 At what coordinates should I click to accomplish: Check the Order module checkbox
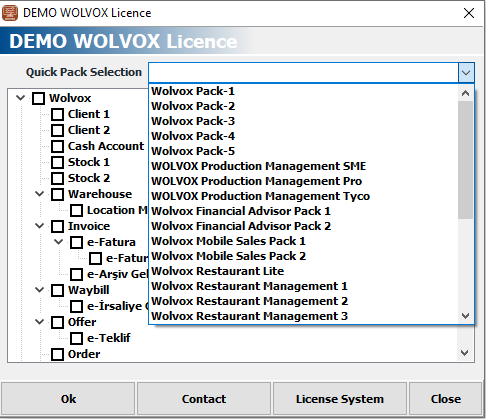[x=57, y=354]
